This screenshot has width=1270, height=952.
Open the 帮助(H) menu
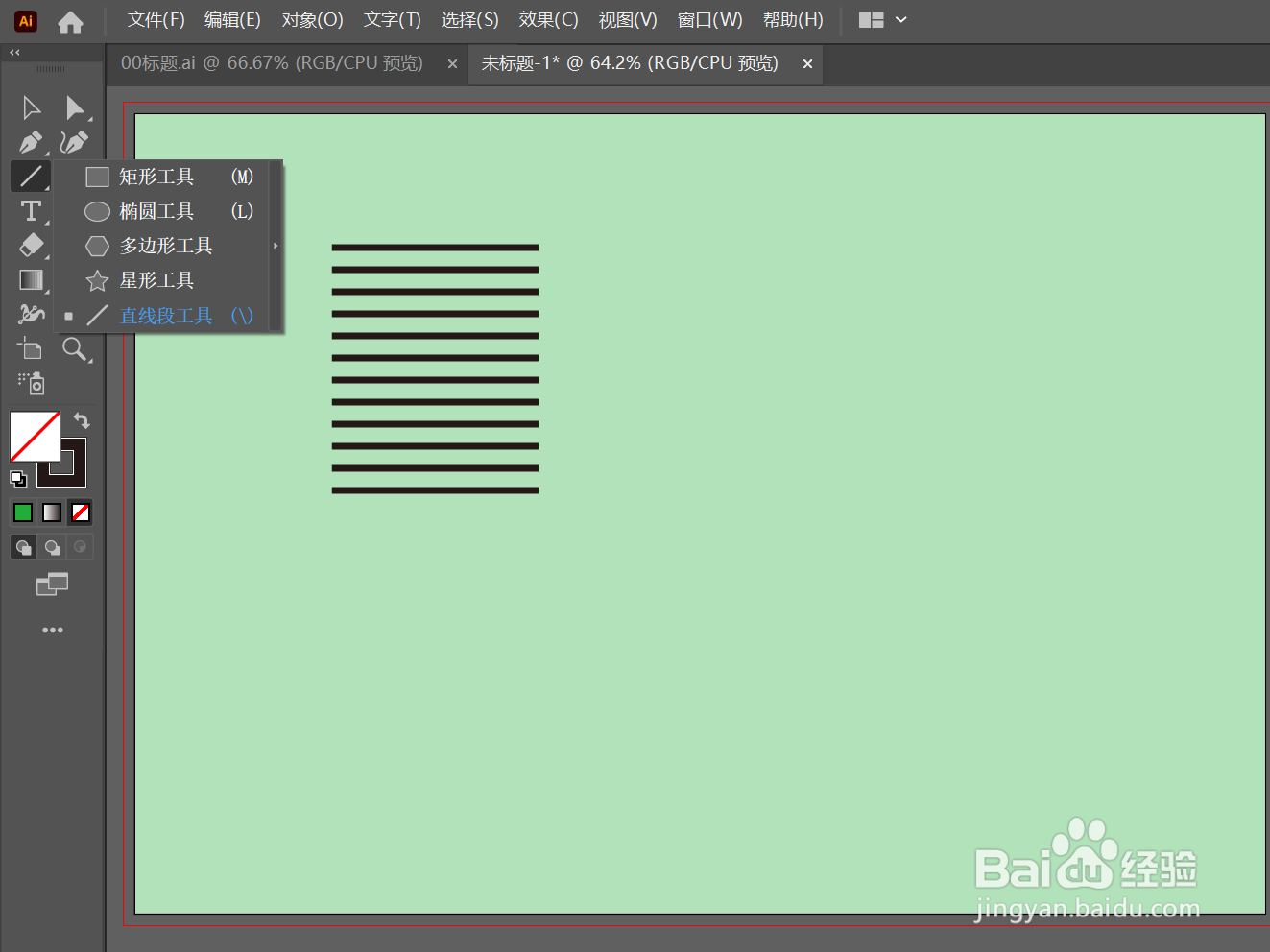(793, 20)
